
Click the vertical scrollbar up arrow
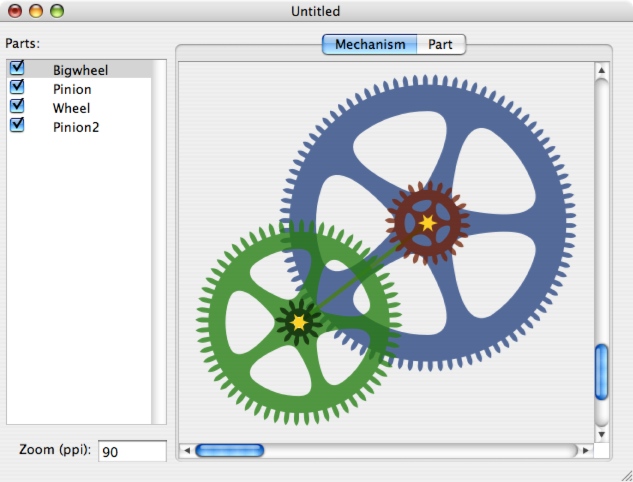point(602,70)
